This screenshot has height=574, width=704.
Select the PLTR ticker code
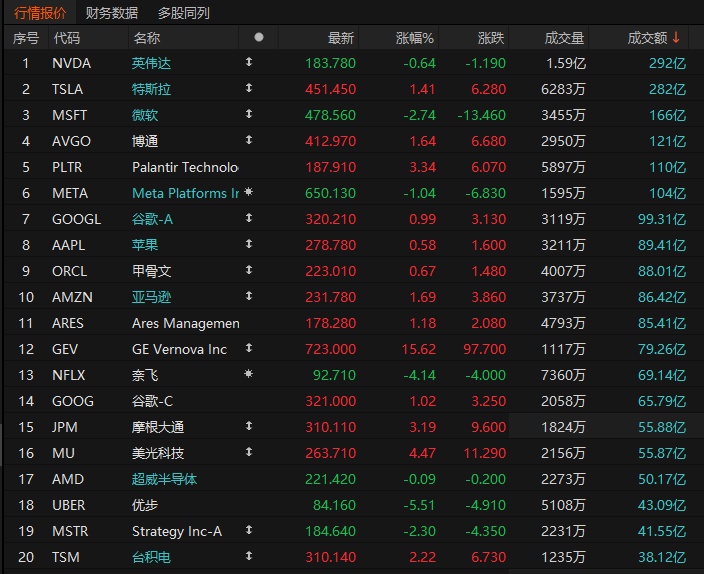pyautogui.click(x=67, y=168)
